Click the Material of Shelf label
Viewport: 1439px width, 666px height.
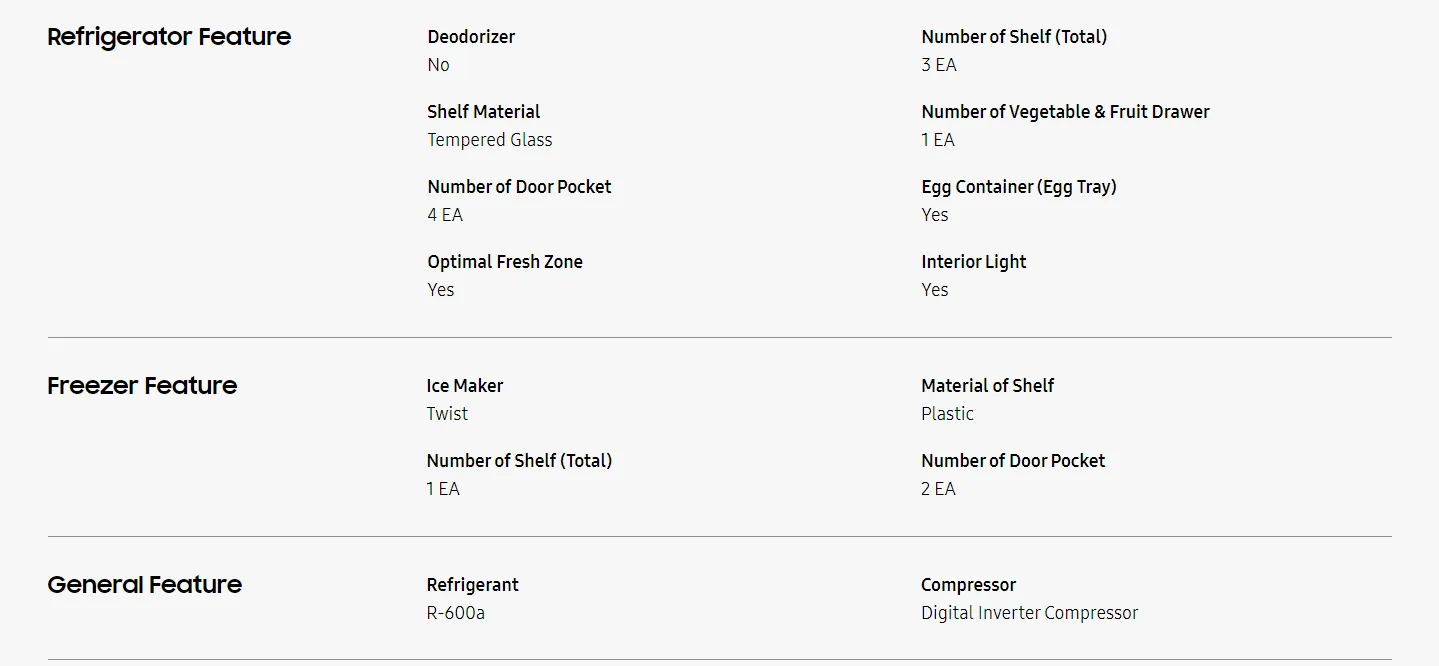(x=987, y=386)
